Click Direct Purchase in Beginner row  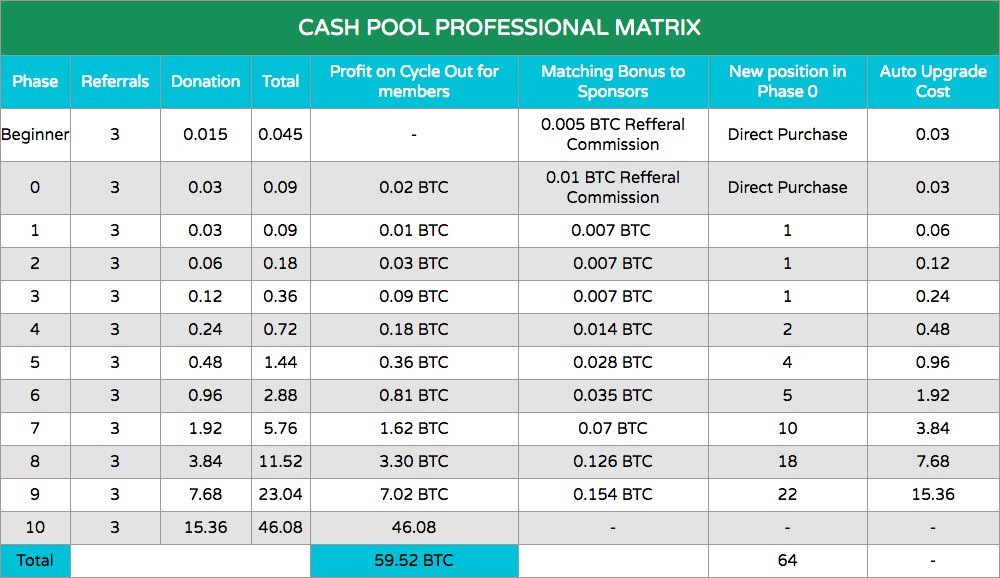point(788,135)
